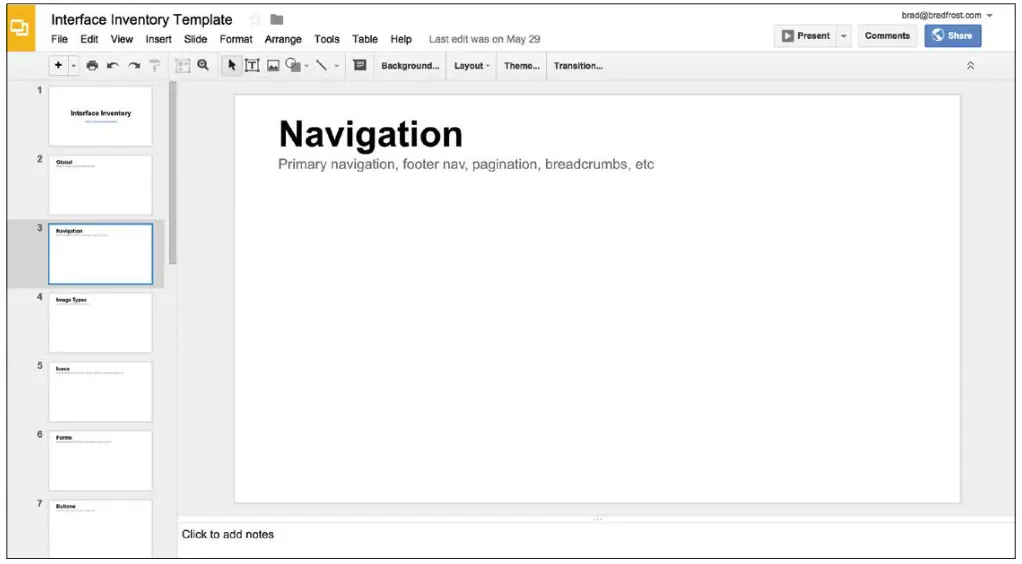Open the View menu
Screen dimensions: 1022x564
coord(122,39)
